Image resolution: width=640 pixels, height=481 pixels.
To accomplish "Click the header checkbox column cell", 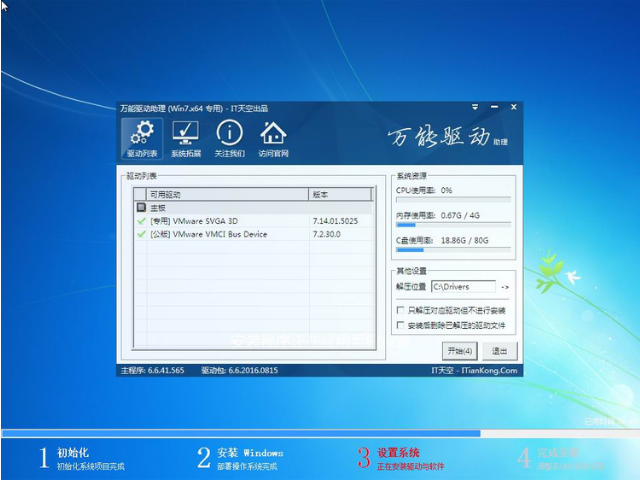I will (140, 194).
